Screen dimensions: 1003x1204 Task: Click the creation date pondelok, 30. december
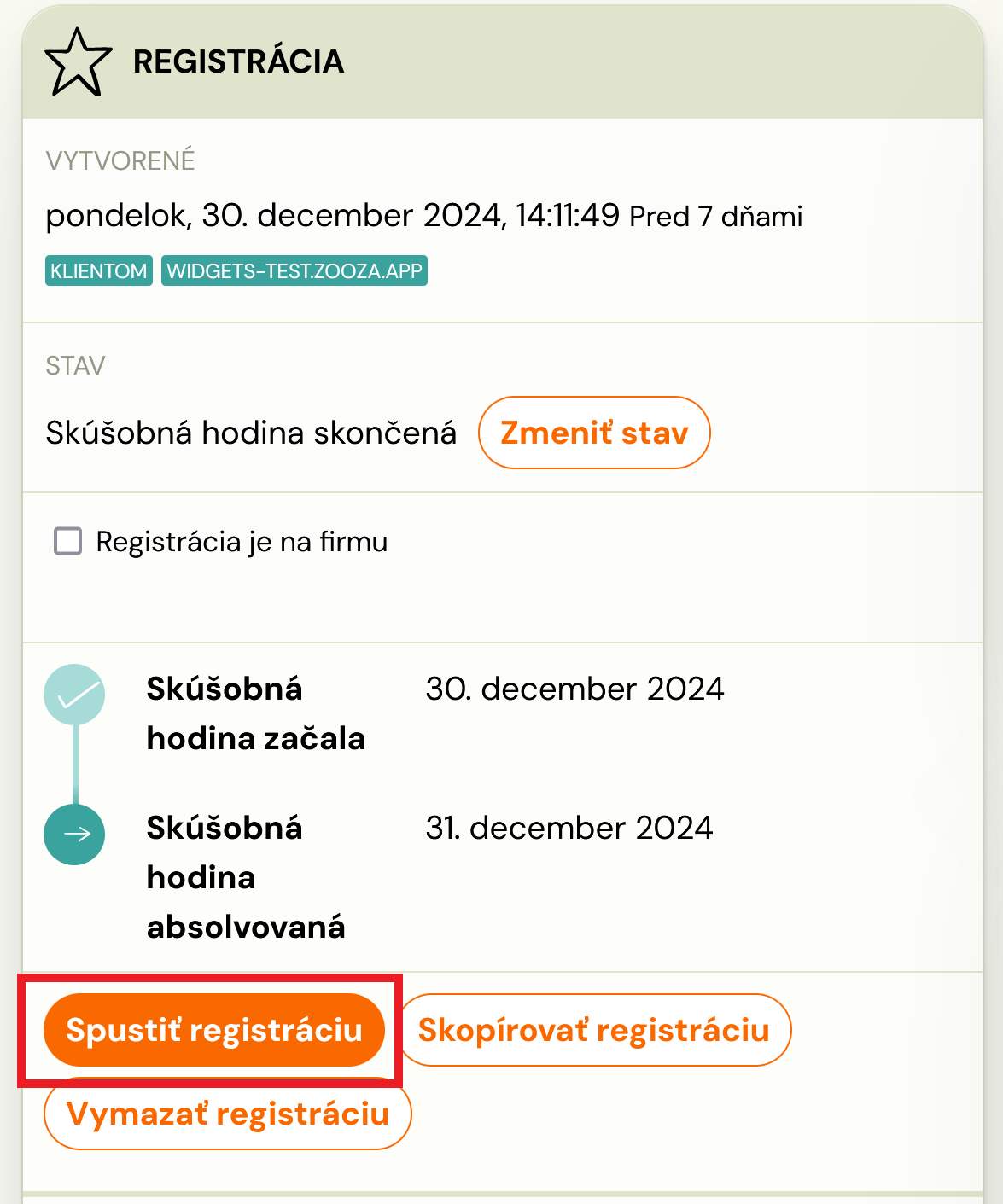pyautogui.click(x=333, y=215)
